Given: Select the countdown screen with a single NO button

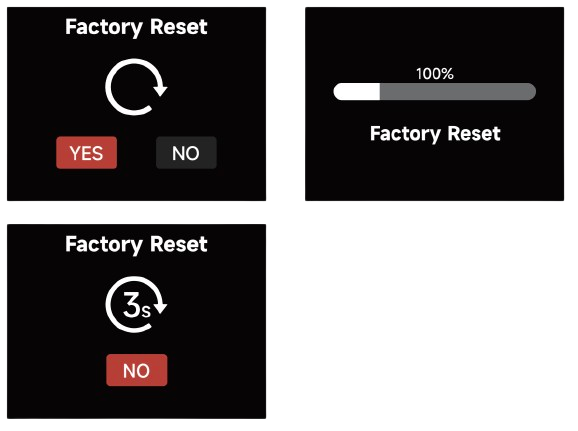Looking at the screenshot, I should click(x=136, y=321).
